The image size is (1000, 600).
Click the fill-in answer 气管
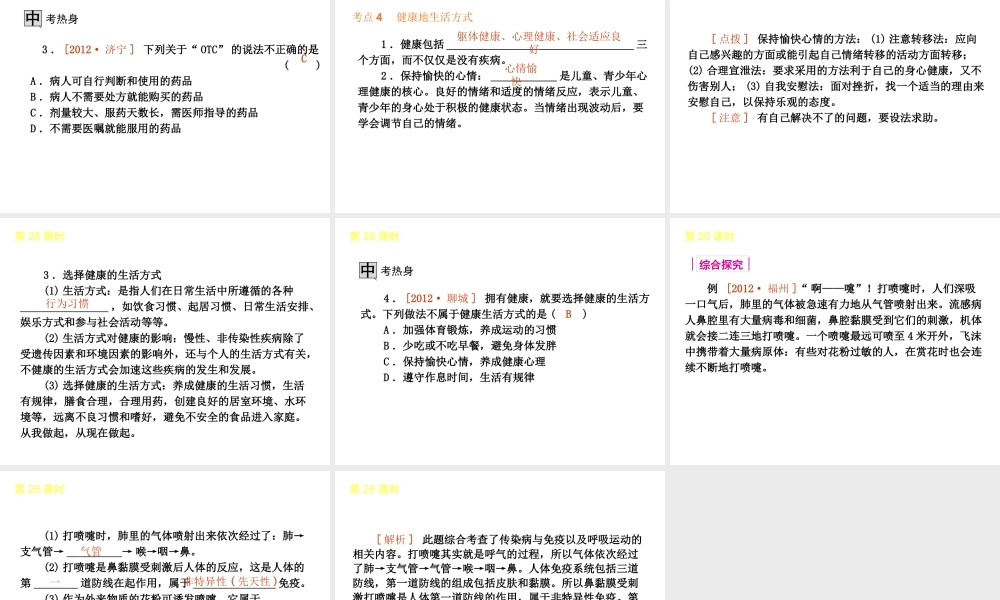click(91, 551)
